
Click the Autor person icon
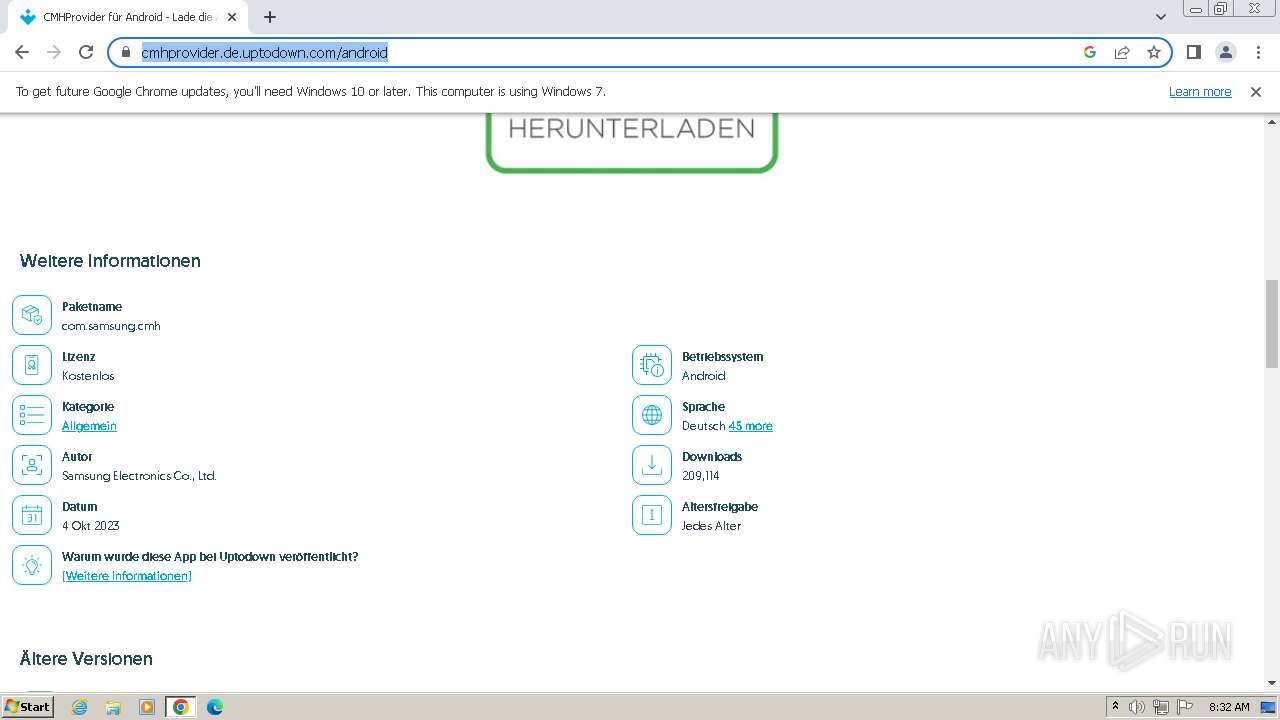[32, 466]
